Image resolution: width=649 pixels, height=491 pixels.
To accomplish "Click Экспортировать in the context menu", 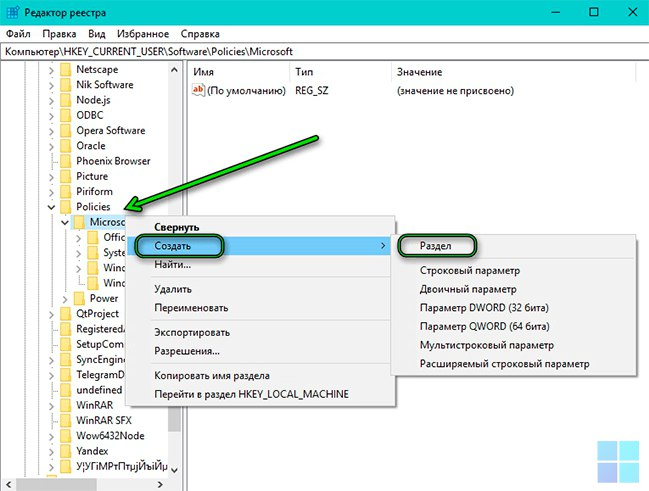I will click(x=192, y=332).
